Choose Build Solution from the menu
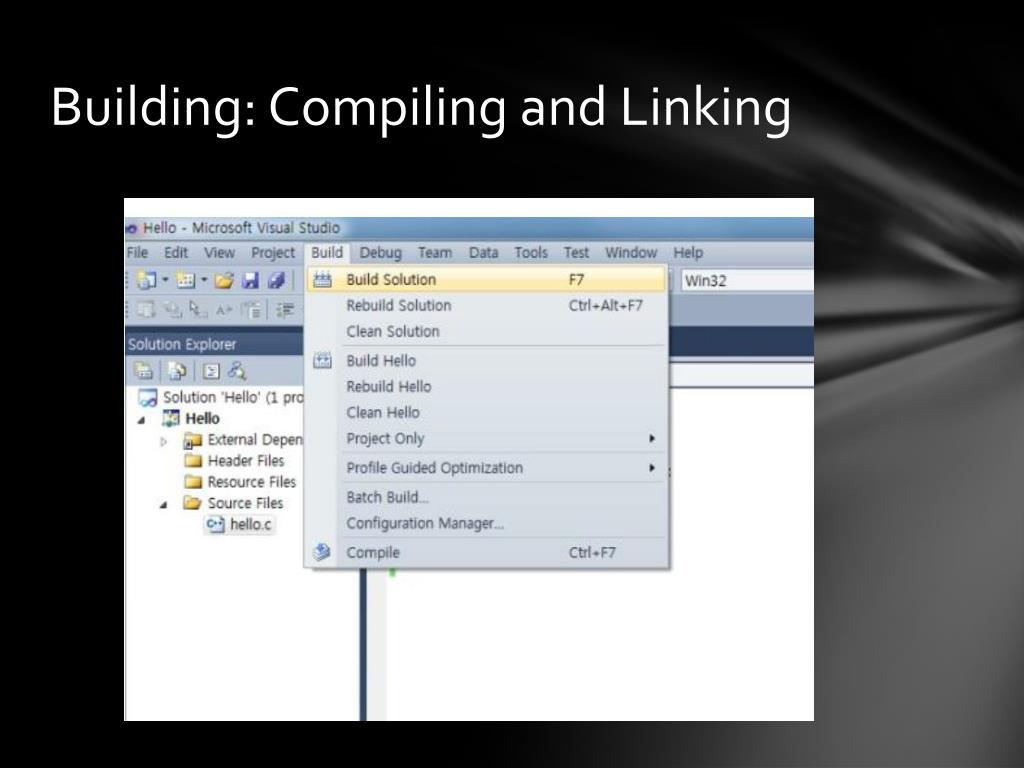The width and height of the screenshot is (1024, 768). pyautogui.click(x=487, y=280)
